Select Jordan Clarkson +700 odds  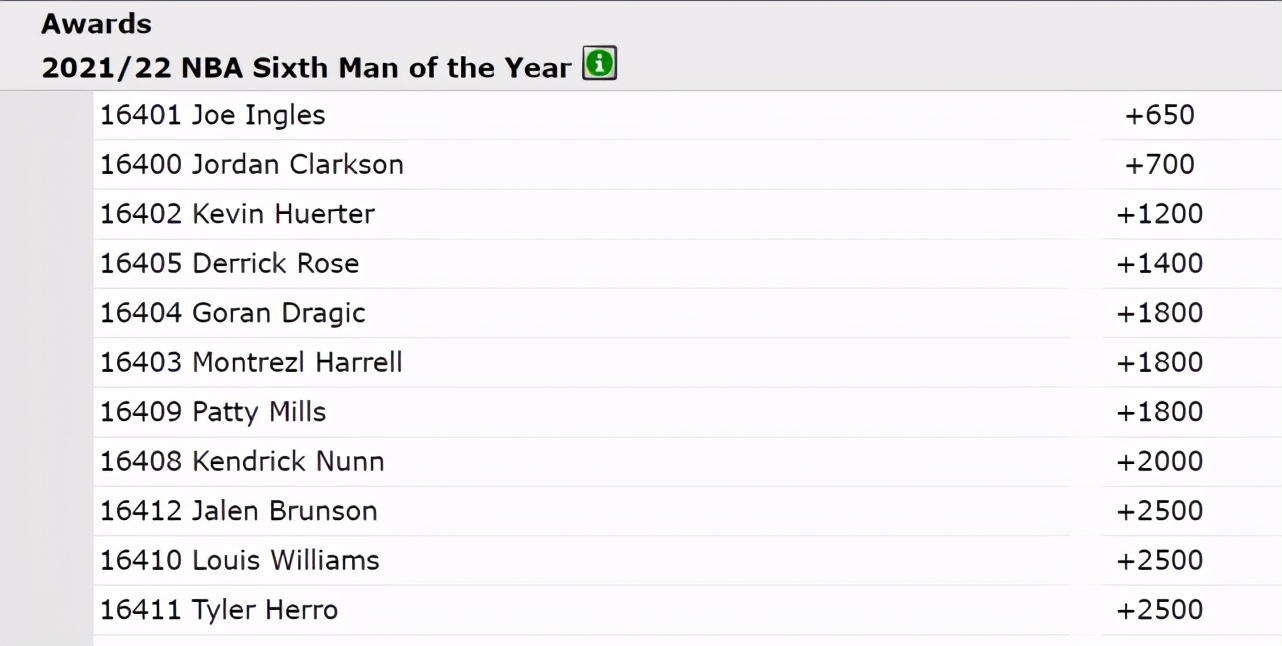[x=1160, y=164]
